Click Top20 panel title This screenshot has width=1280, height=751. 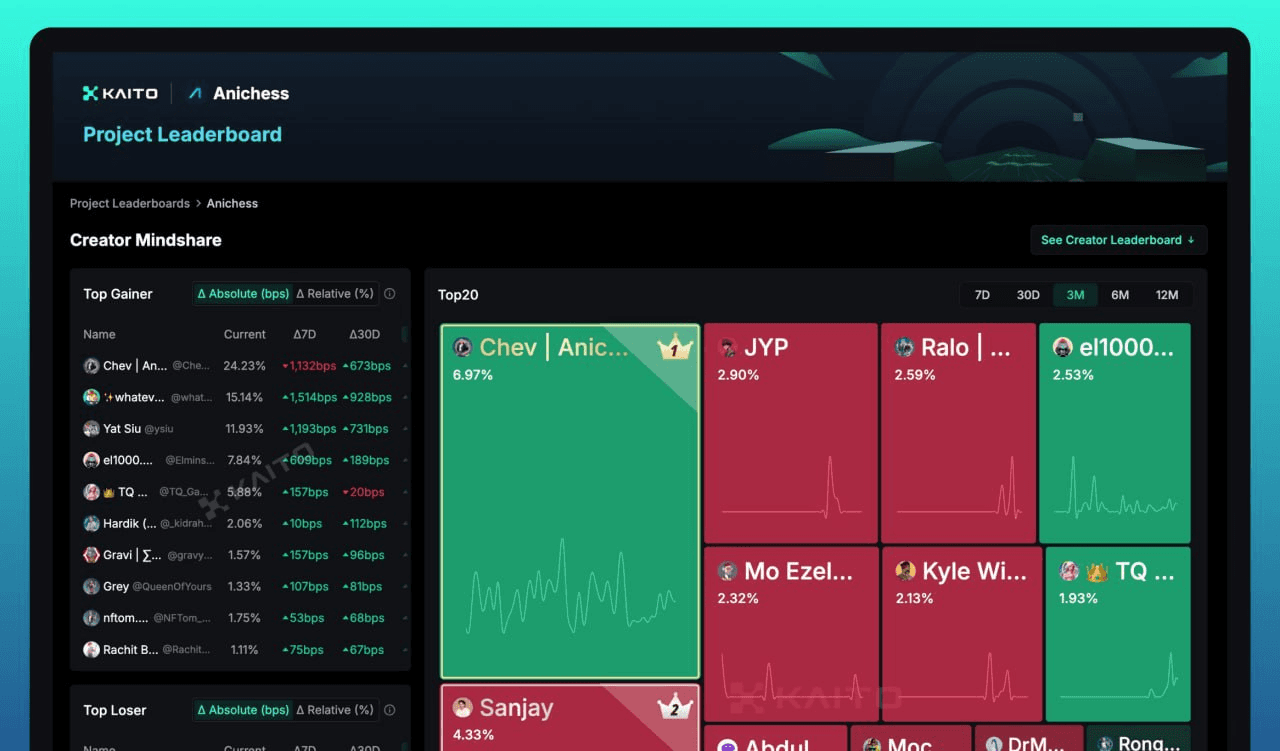(458, 295)
